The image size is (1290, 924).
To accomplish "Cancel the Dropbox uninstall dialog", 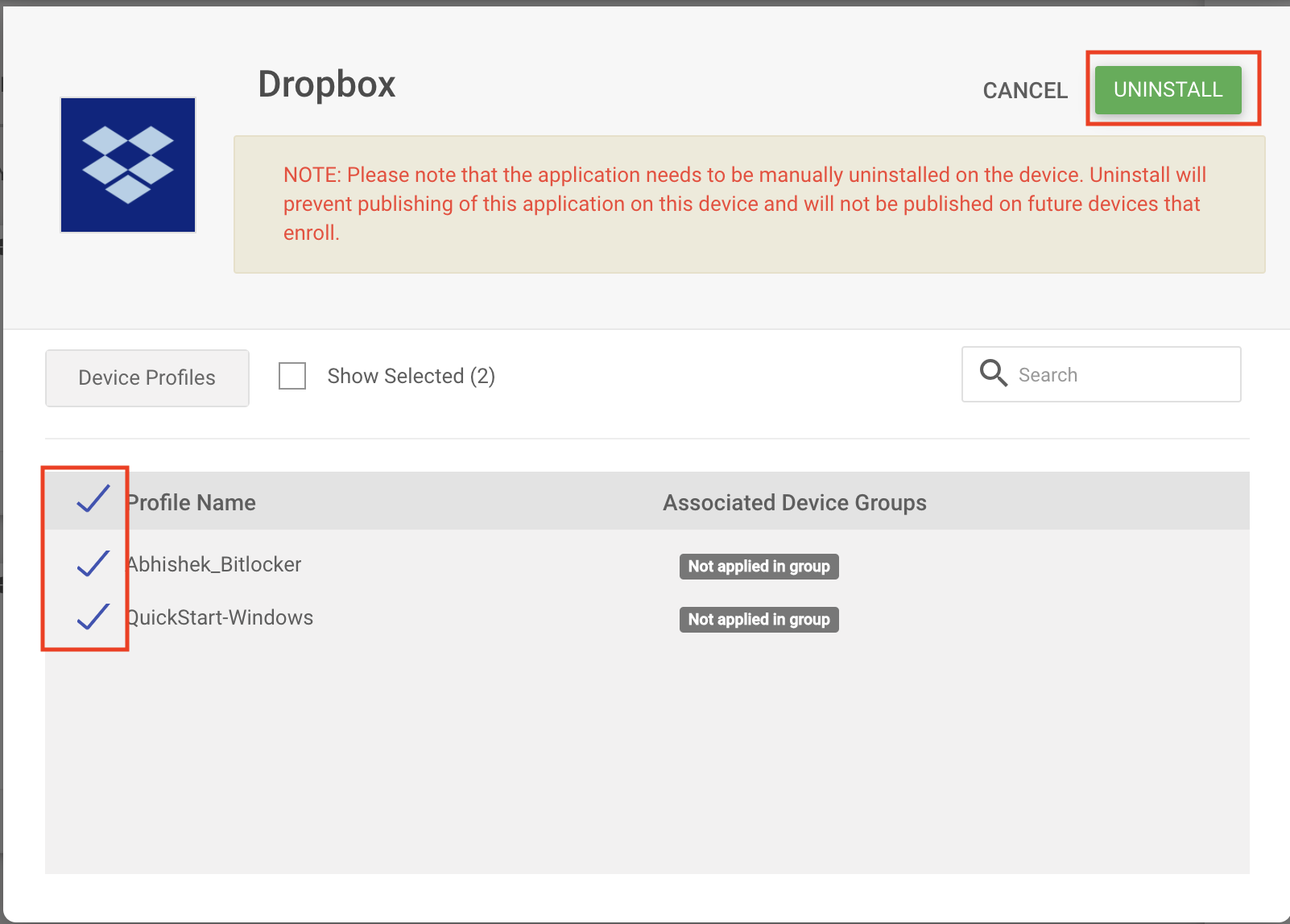I will (1025, 90).
